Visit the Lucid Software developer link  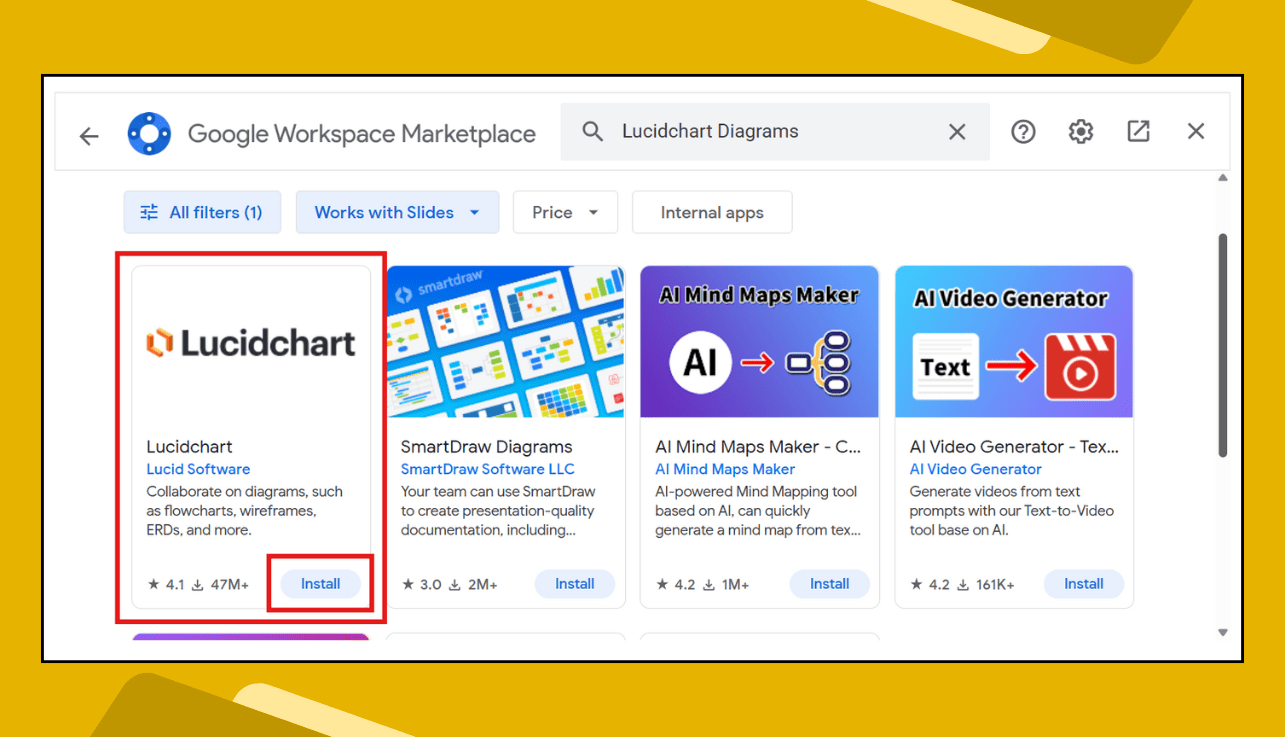pos(198,469)
